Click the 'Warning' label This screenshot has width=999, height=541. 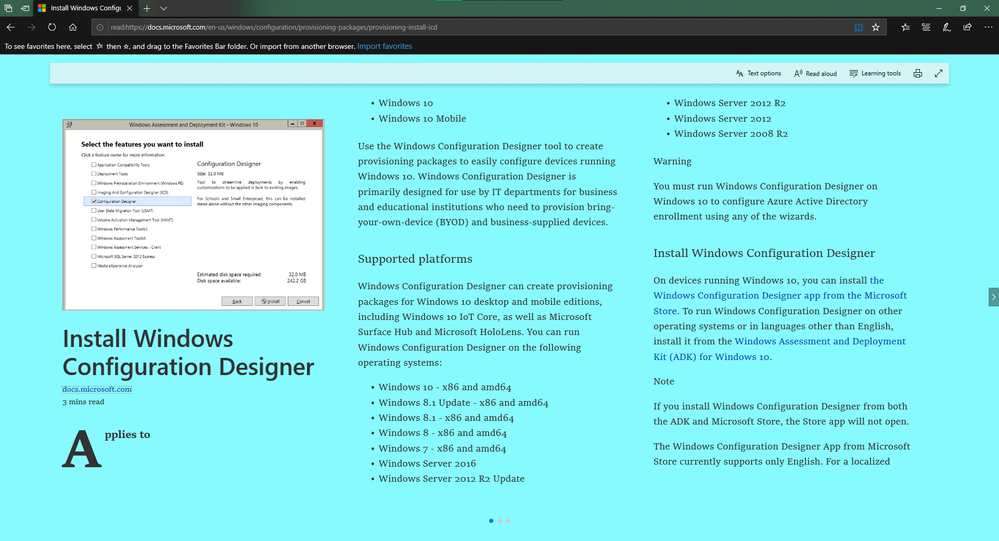pyautogui.click(x=672, y=161)
